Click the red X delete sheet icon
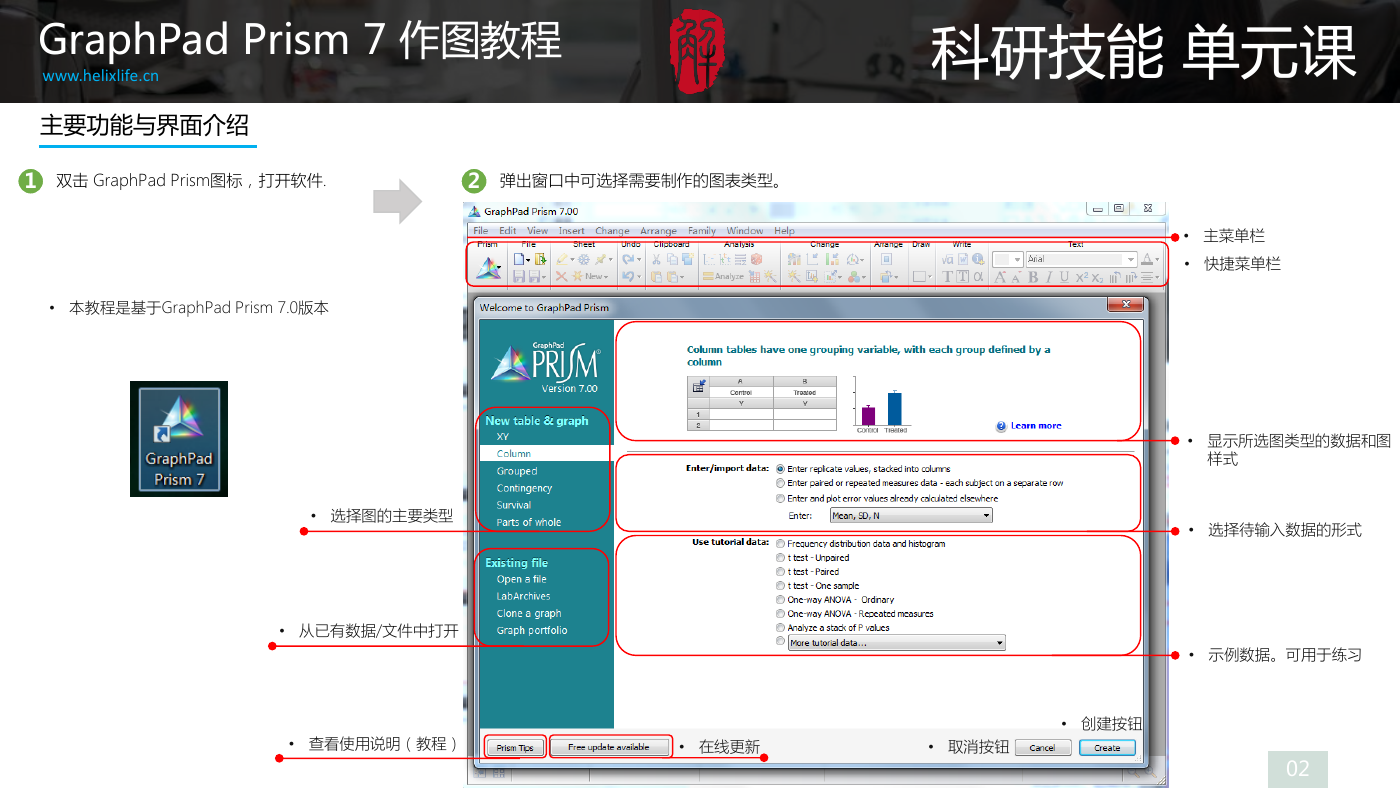The height and width of the screenshot is (788, 1400). [x=561, y=277]
